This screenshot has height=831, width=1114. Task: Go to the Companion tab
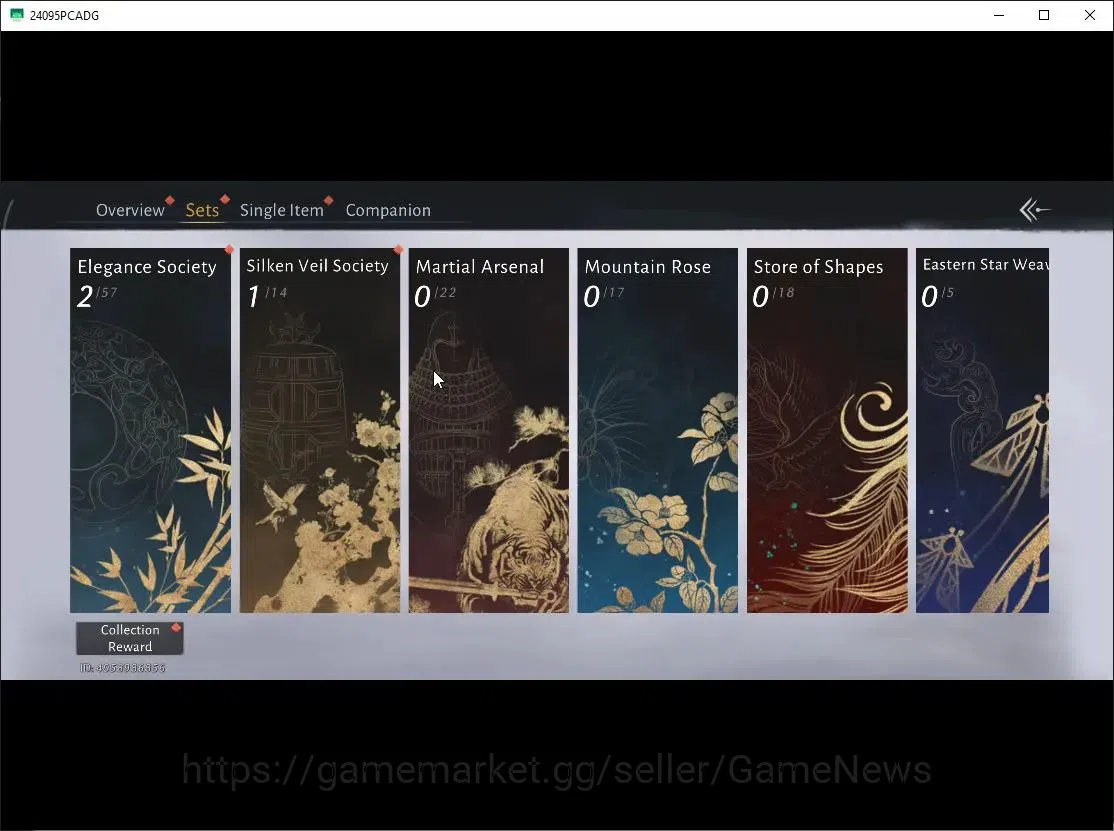tap(388, 210)
